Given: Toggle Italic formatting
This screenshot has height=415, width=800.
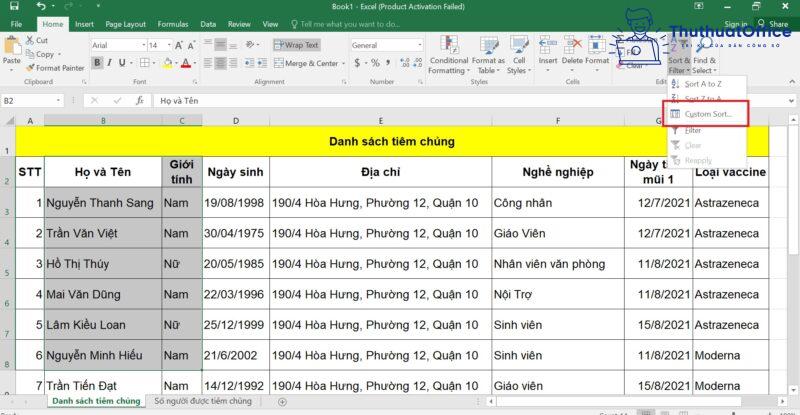Looking at the screenshot, I should coord(109,63).
